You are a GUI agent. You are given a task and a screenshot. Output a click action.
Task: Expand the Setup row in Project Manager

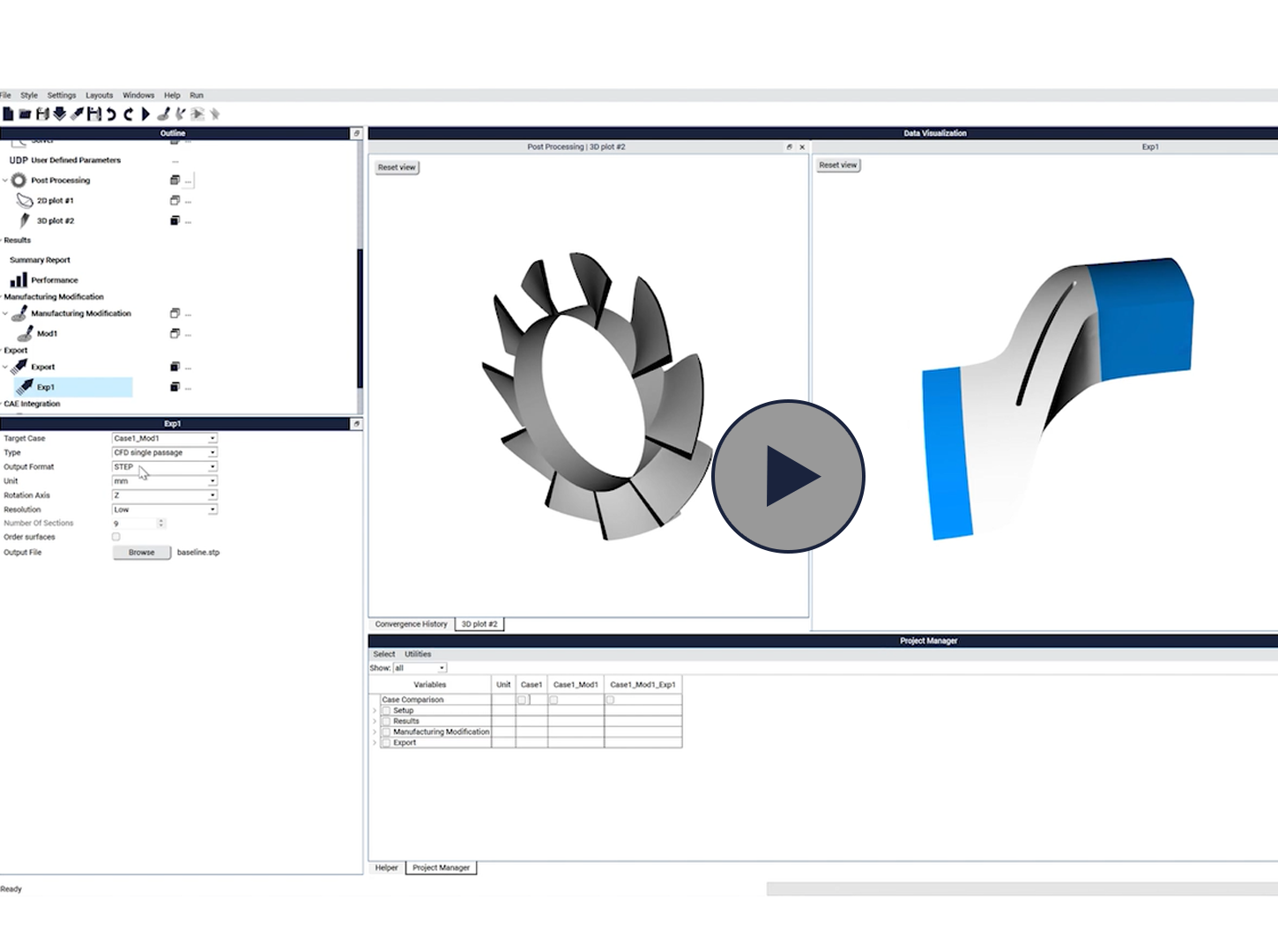point(375,710)
